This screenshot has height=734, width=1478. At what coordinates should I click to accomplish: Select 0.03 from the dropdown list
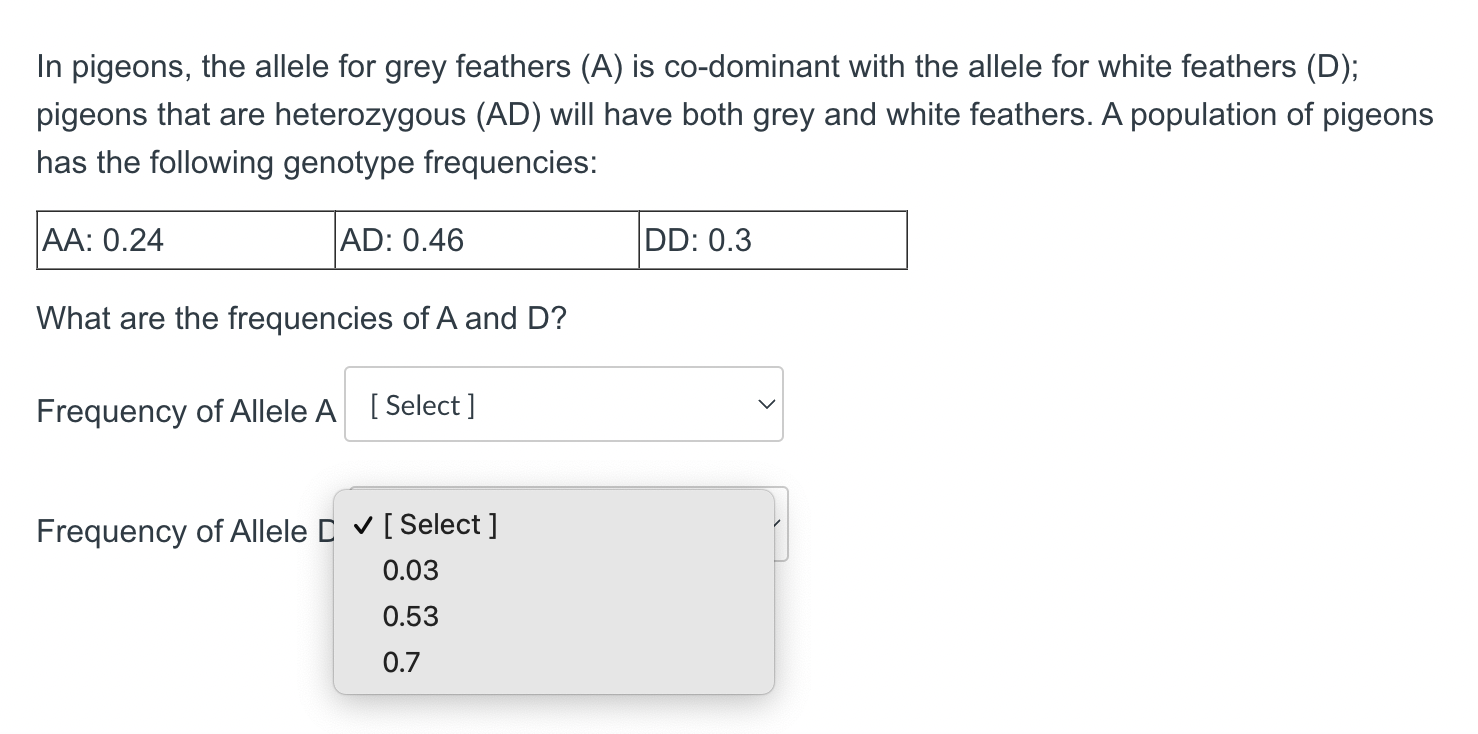pyautogui.click(x=410, y=570)
